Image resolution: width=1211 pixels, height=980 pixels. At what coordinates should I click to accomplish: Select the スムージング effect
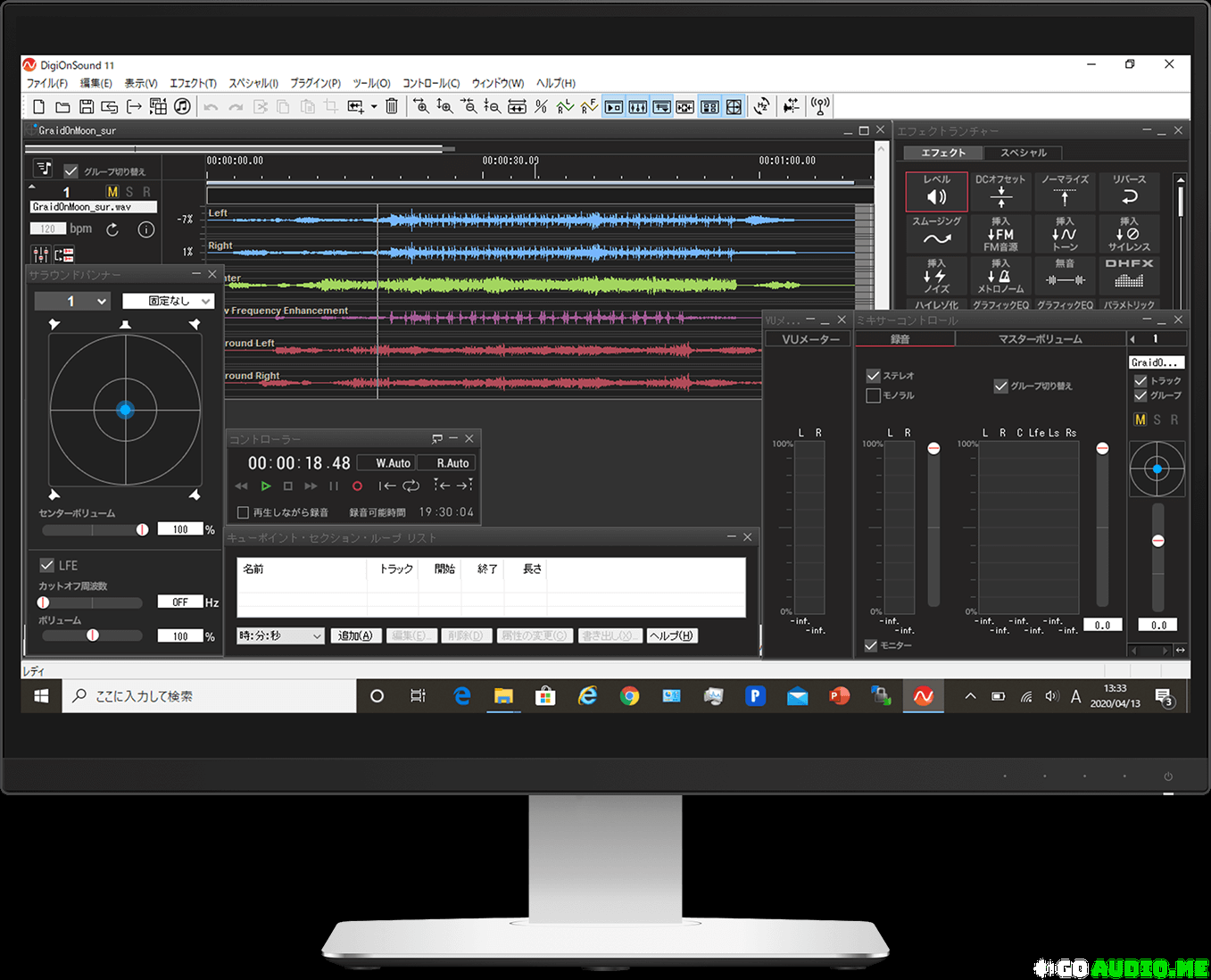click(936, 234)
